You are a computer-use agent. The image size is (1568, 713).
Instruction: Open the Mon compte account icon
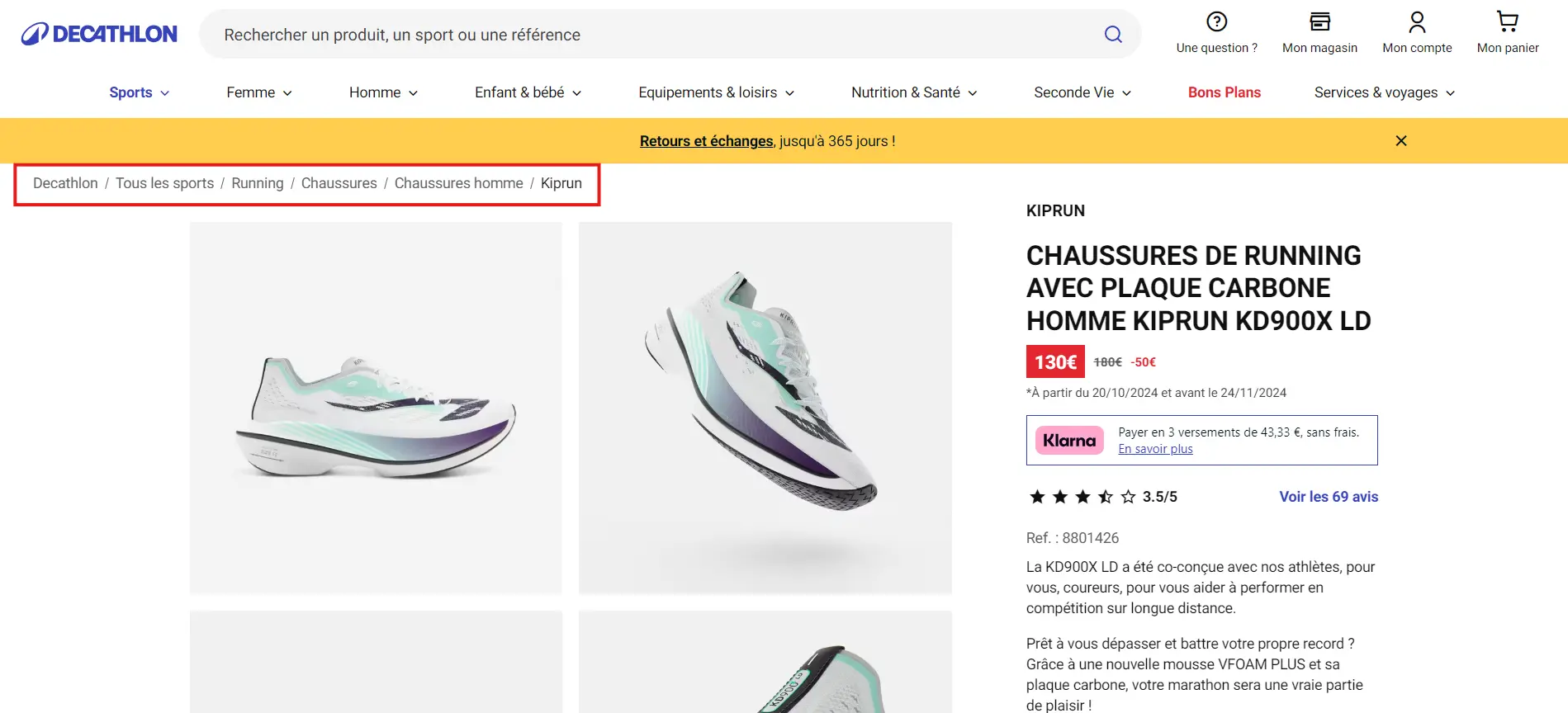coord(1417,22)
